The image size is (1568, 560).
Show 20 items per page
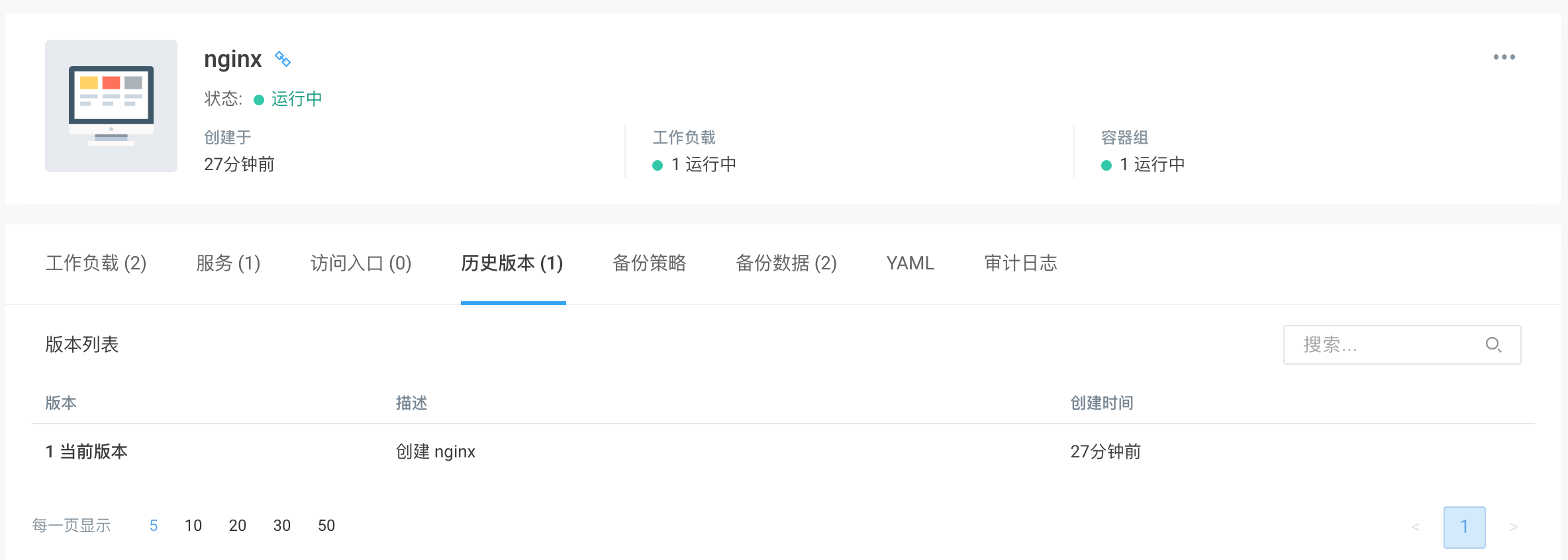click(x=238, y=526)
